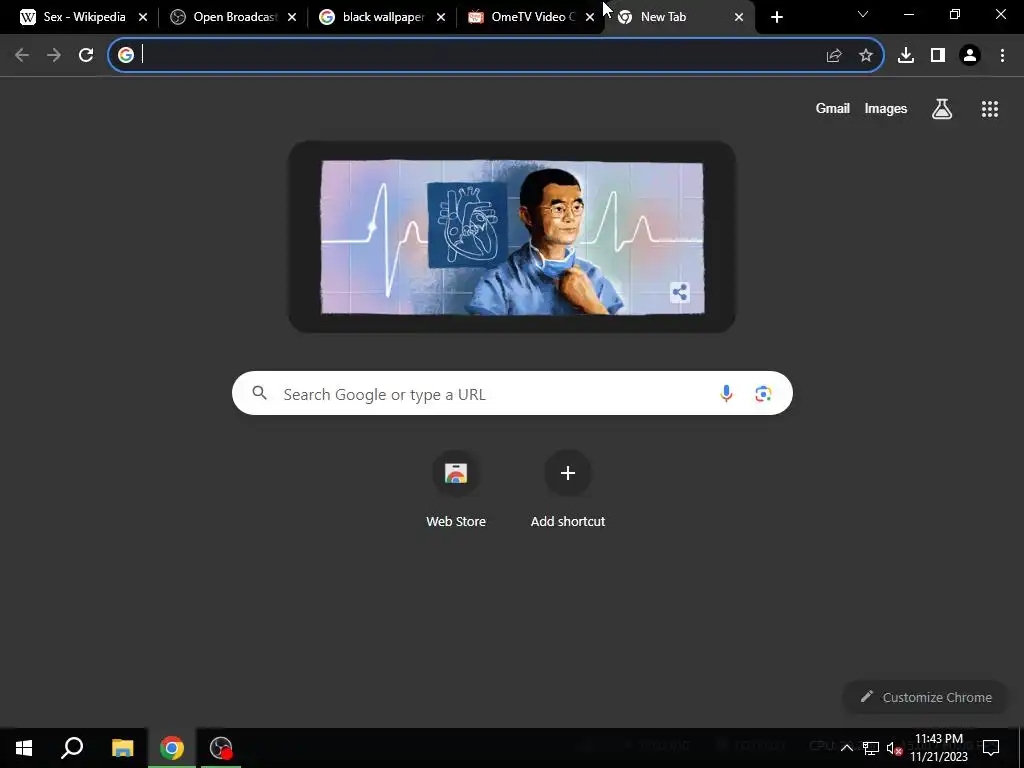Open the Google apps grid
The image size is (1024, 768).
tap(990, 109)
